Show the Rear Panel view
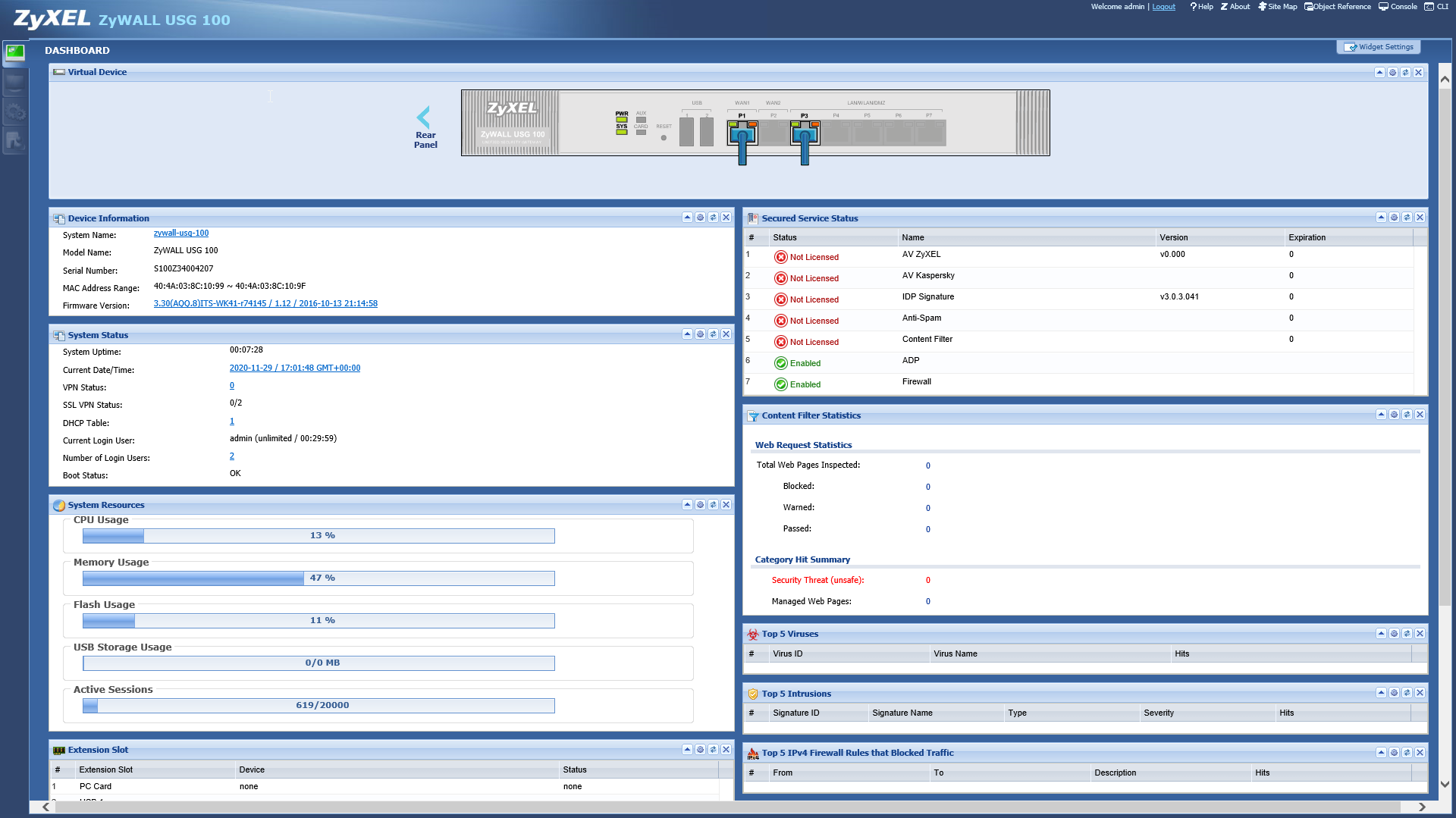1456x818 pixels. tap(425, 127)
